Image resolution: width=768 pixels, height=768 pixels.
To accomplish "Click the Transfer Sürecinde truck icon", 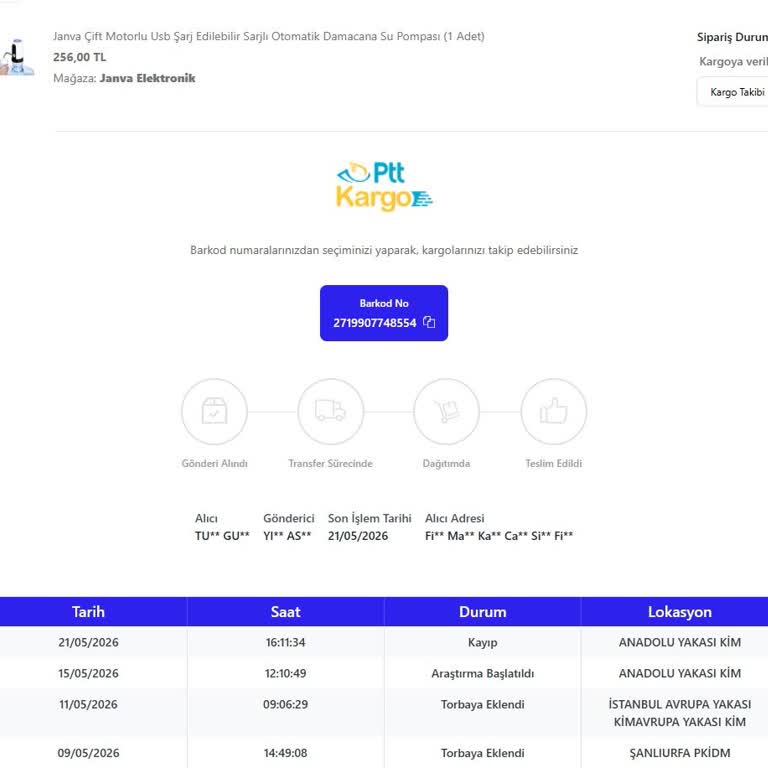I will (x=331, y=411).
